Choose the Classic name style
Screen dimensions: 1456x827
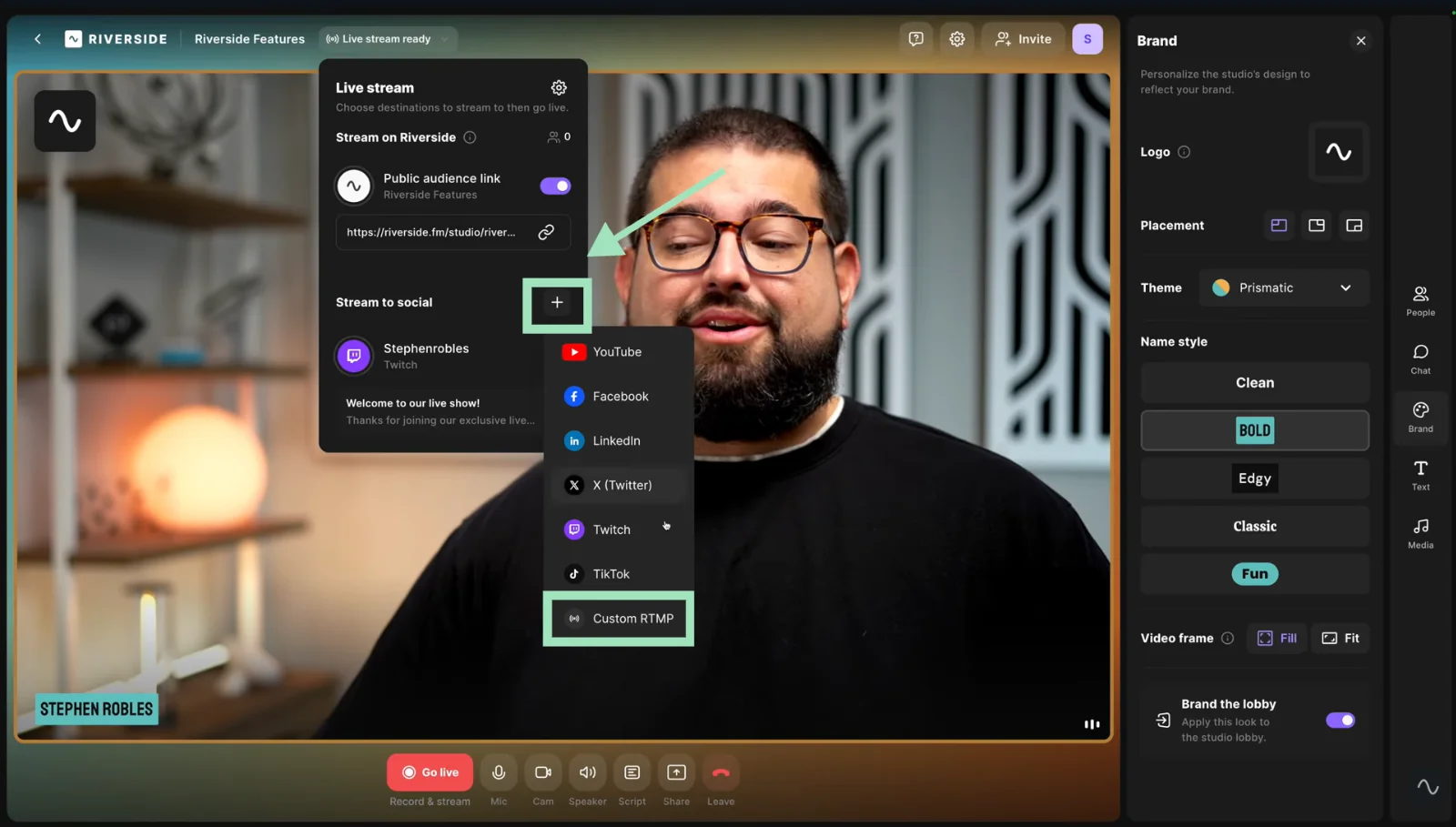[1255, 527]
